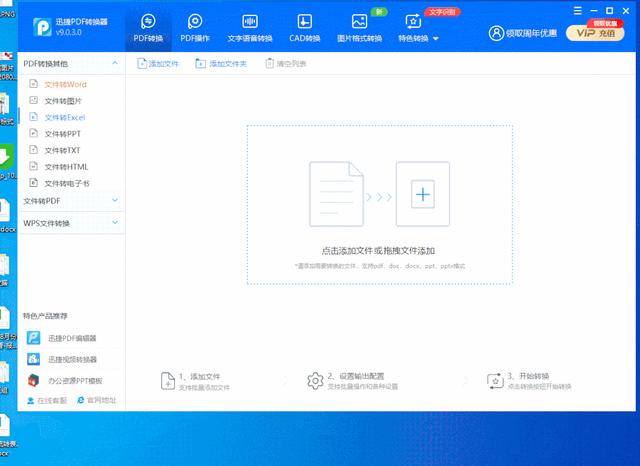Open the hamburger menu in the title bar
This screenshot has width=640, height=466.
577,11
